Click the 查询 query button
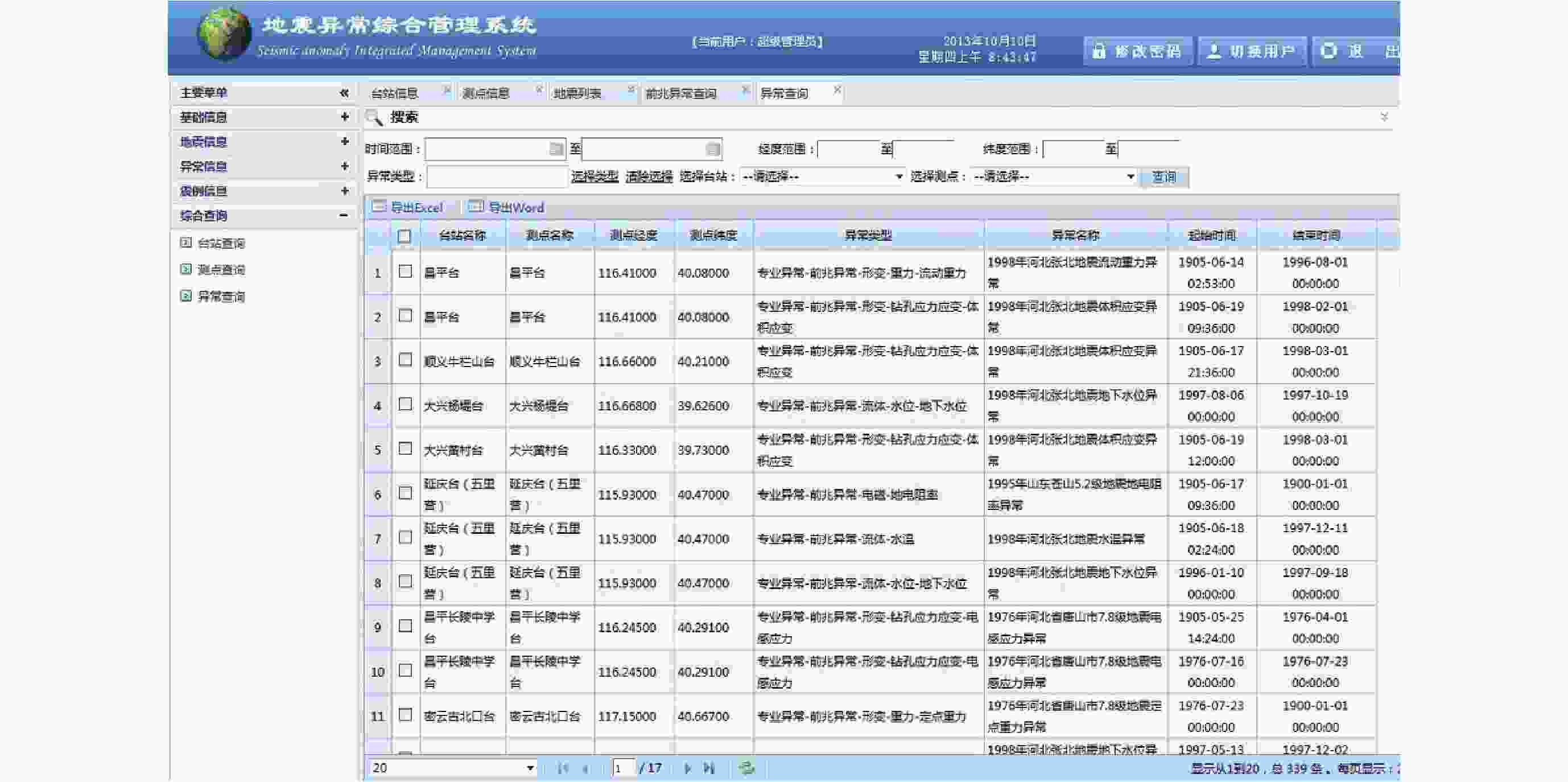The height and width of the screenshot is (782, 1568). (1163, 177)
